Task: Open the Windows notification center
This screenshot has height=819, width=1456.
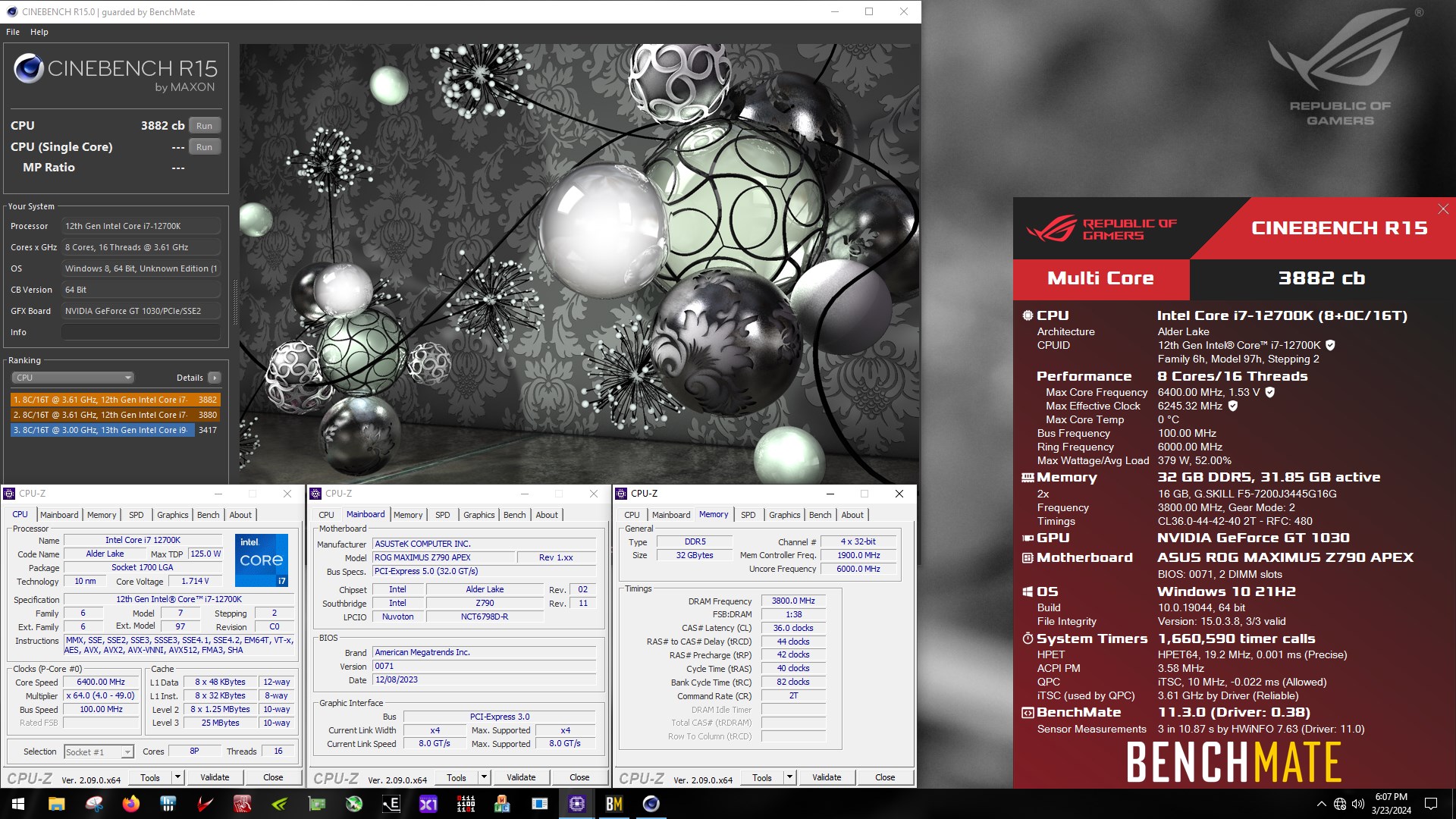Action: point(1431,804)
